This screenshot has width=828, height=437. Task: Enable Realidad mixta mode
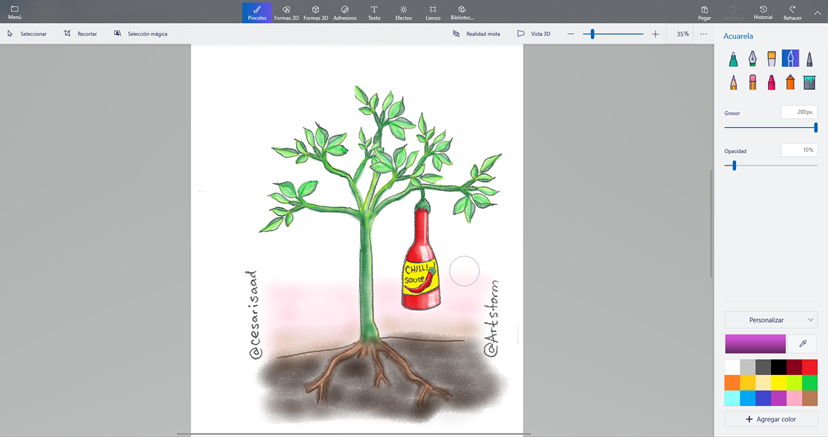(476, 34)
